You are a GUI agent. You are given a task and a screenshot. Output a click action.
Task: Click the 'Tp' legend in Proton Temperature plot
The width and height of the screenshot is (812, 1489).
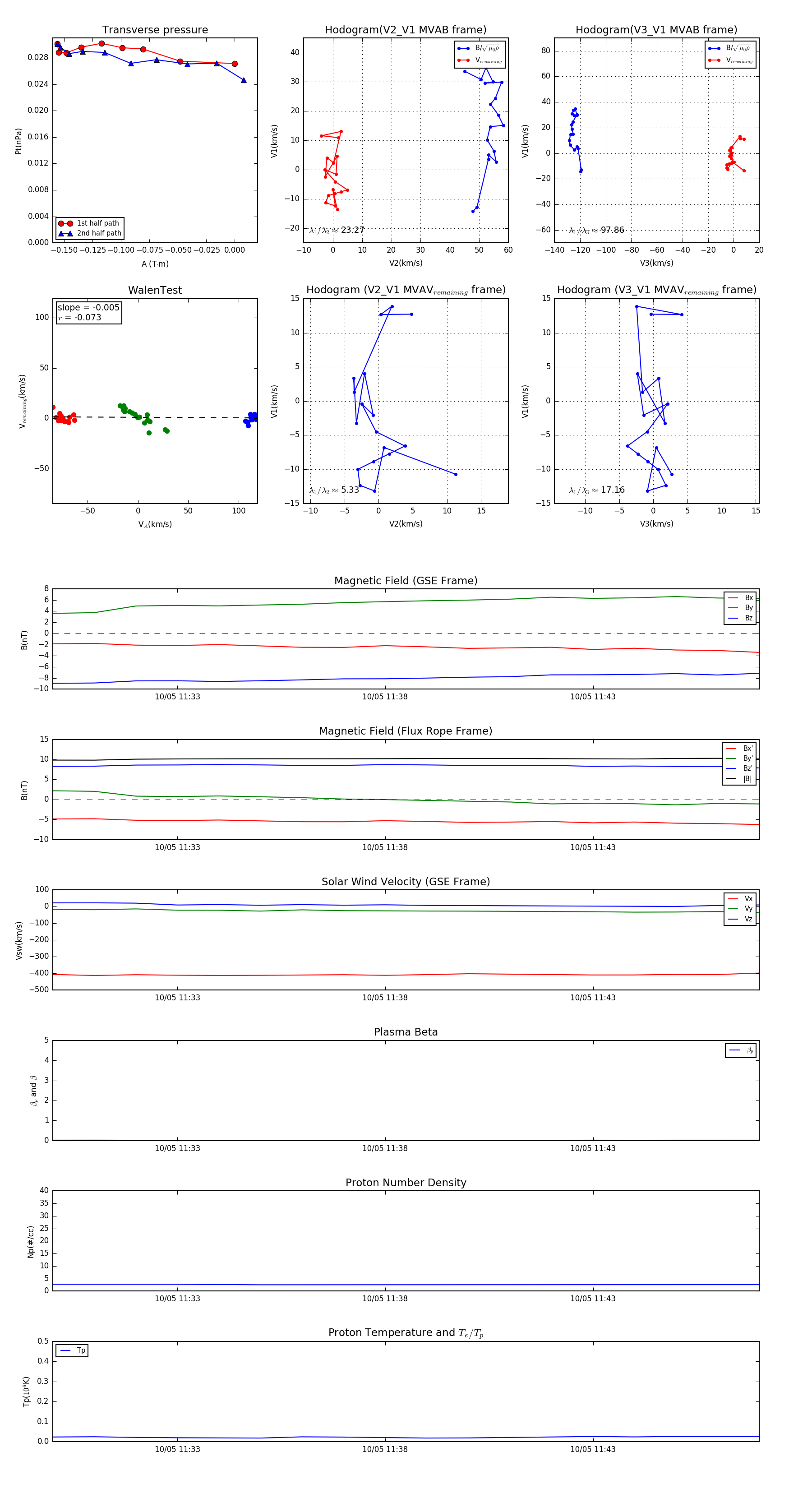click(72, 1351)
